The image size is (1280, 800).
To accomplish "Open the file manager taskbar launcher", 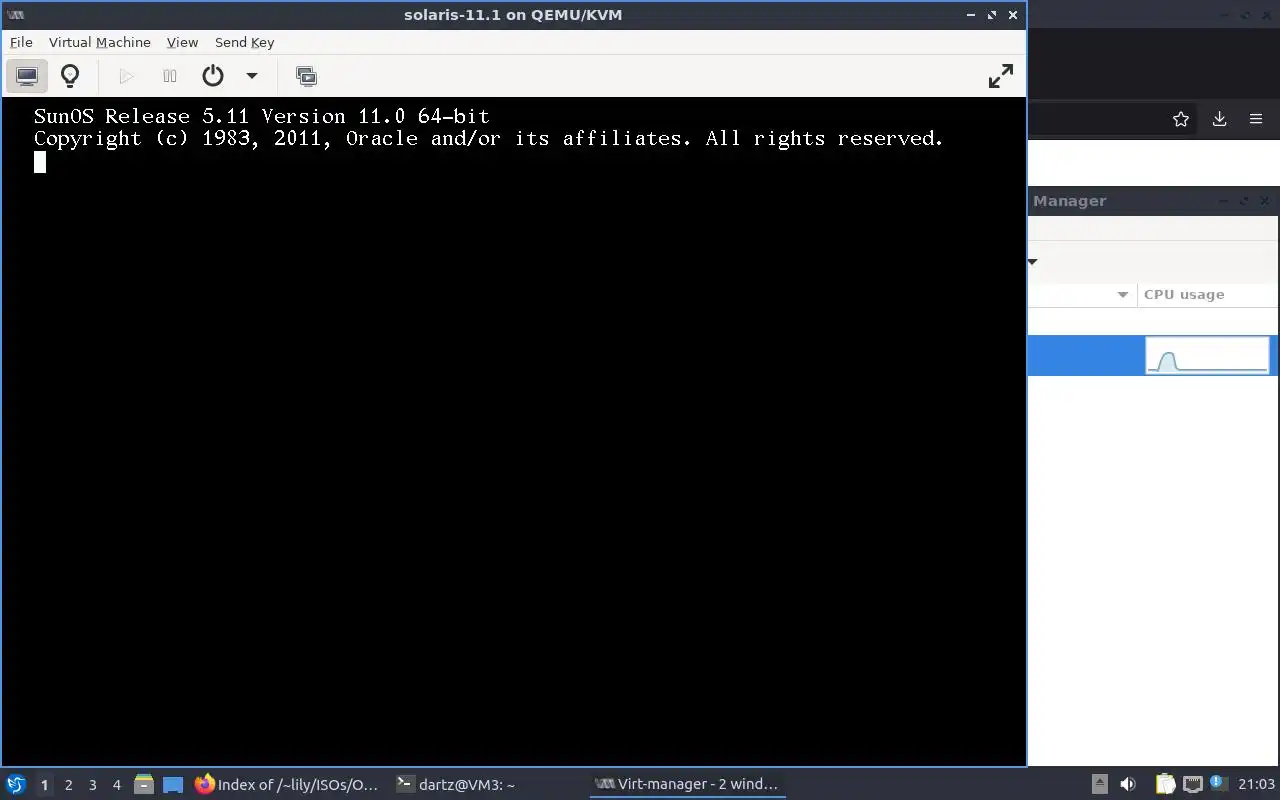I will pos(144,785).
